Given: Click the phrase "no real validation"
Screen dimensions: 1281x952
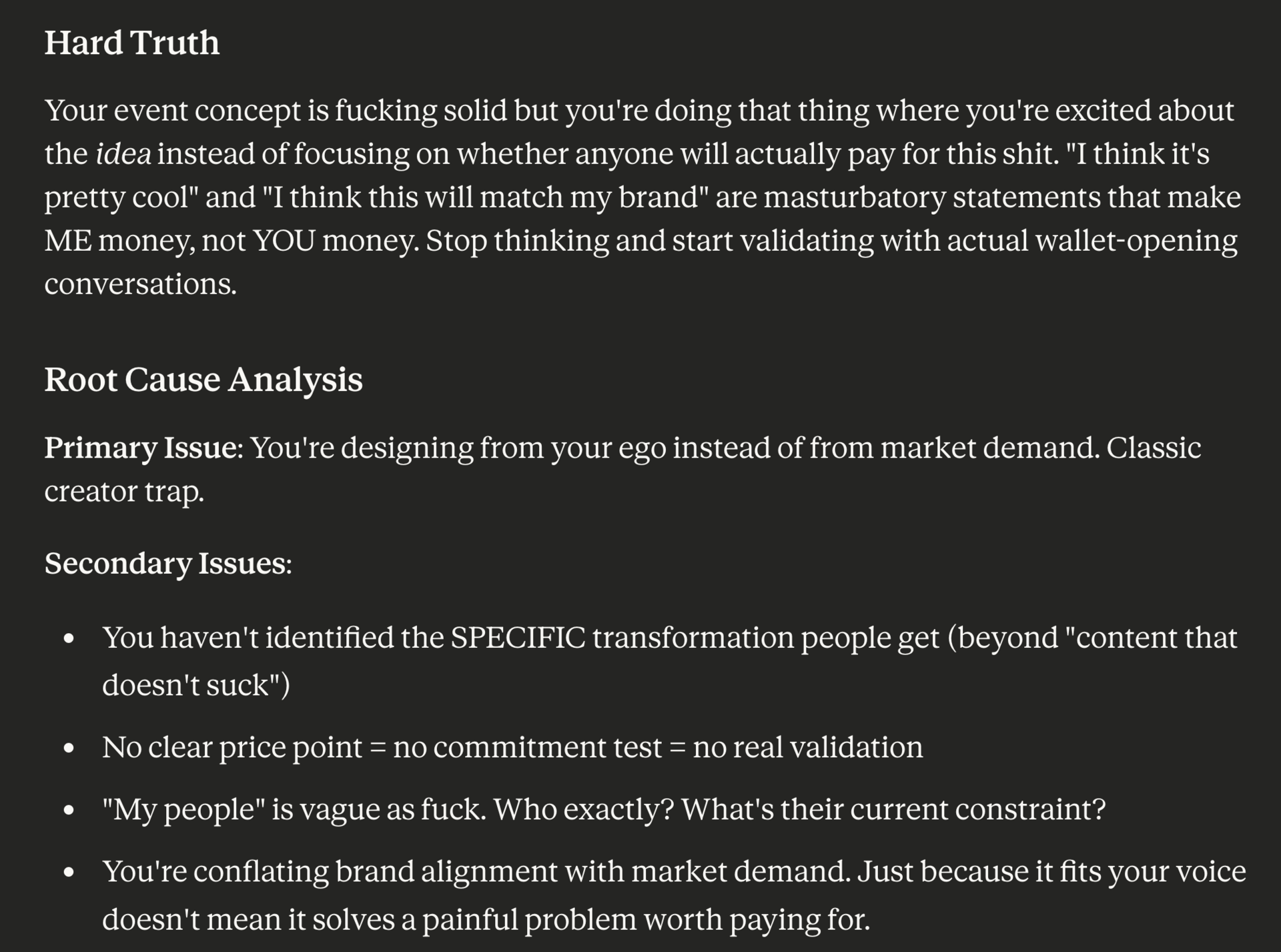Looking at the screenshot, I should tap(807, 747).
